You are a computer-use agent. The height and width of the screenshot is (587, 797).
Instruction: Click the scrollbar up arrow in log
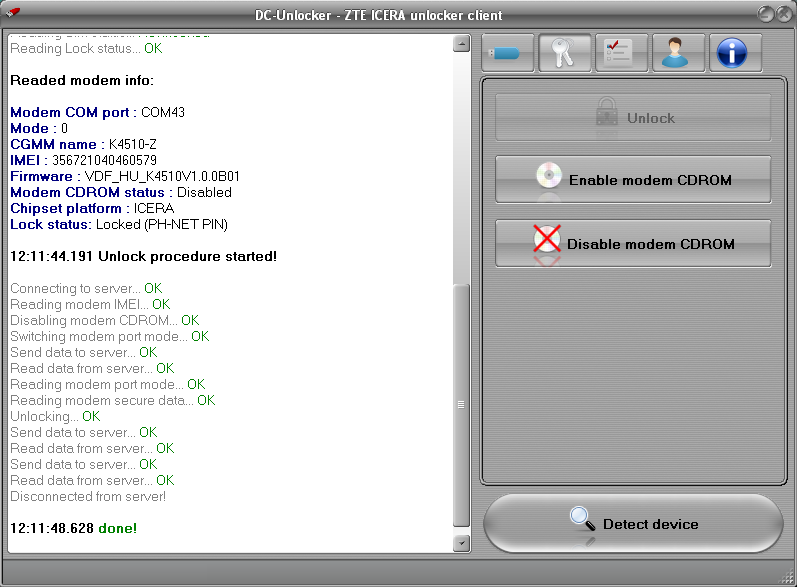pyautogui.click(x=461, y=44)
